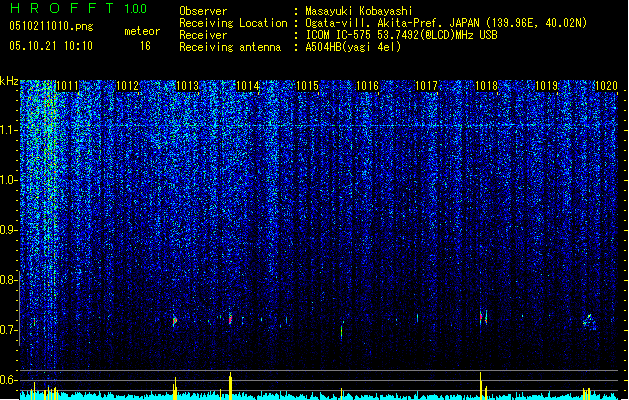Select the meteor count 16

[145, 46]
